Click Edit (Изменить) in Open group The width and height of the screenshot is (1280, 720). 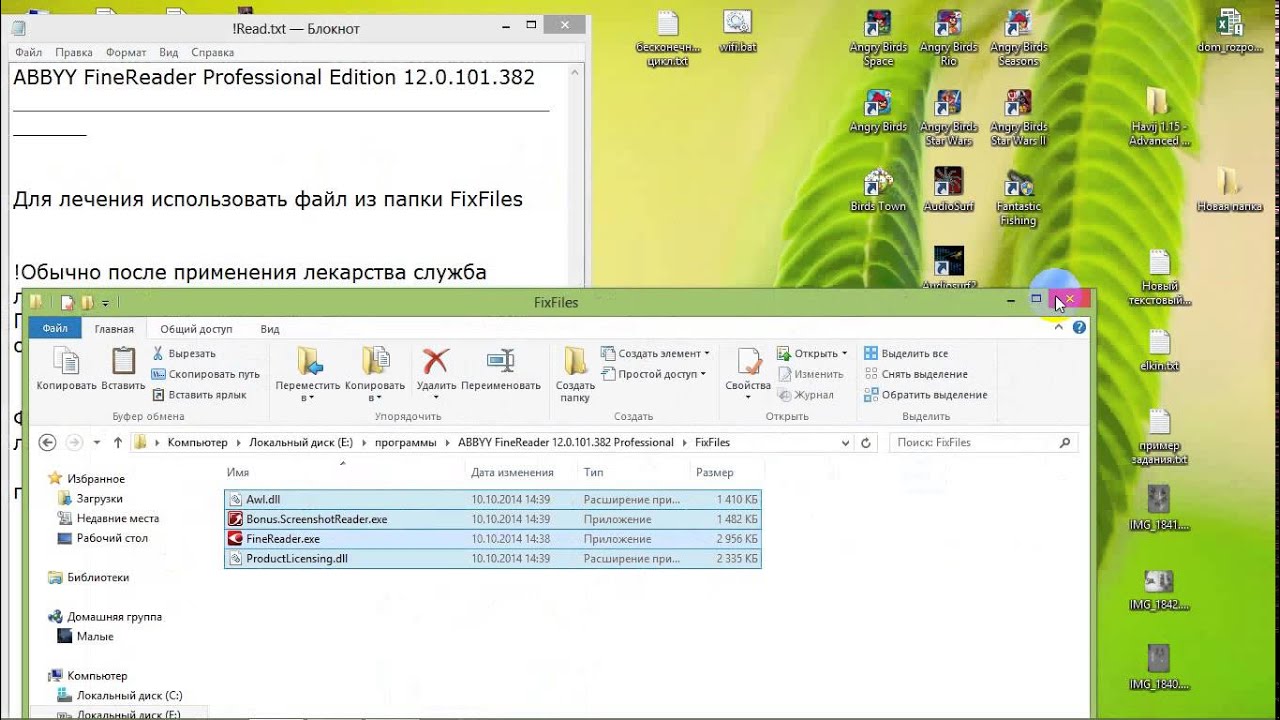(x=810, y=374)
